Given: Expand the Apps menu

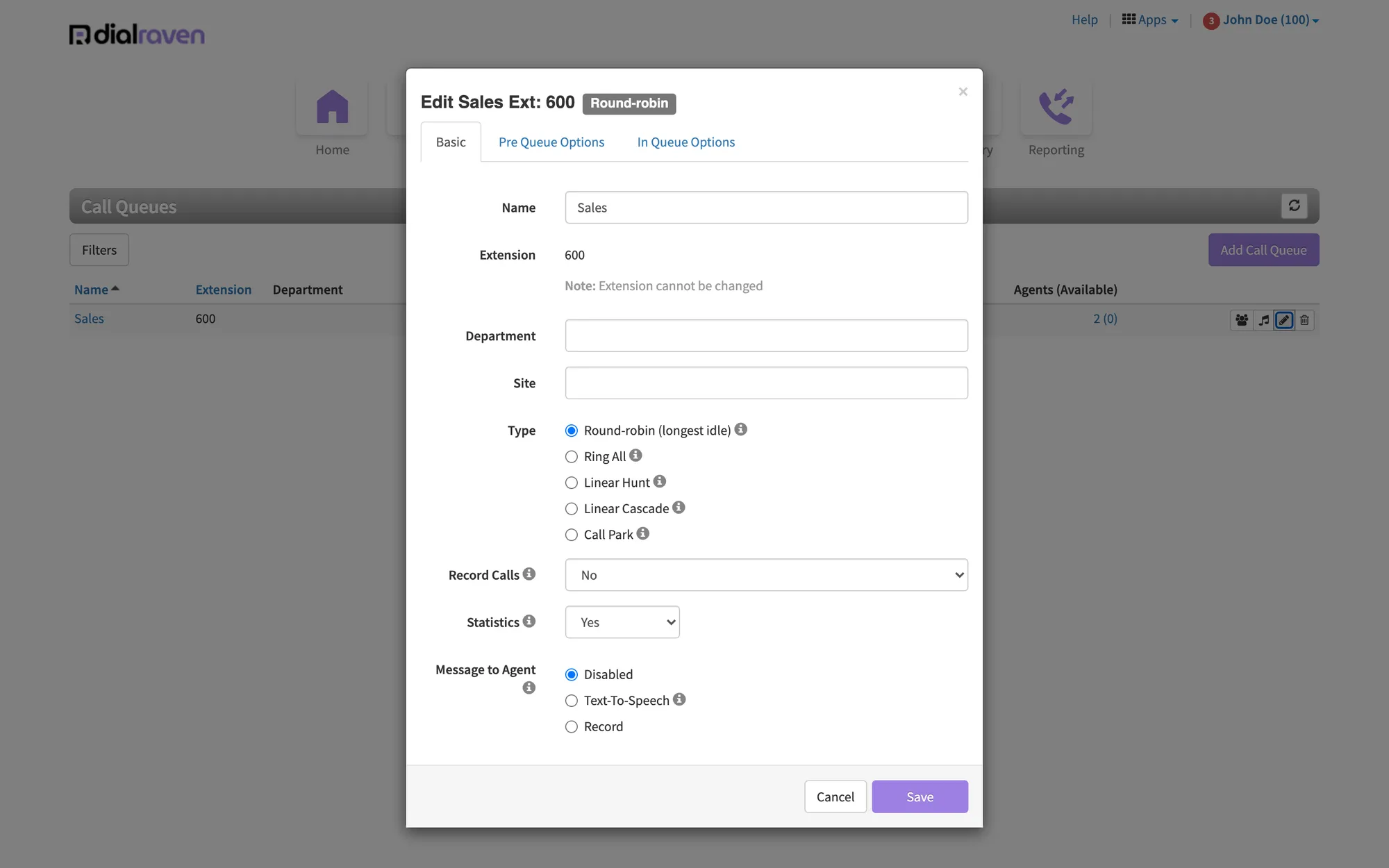Looking at the screenshot, I should pyautogui.click(x=1150, y=20).
